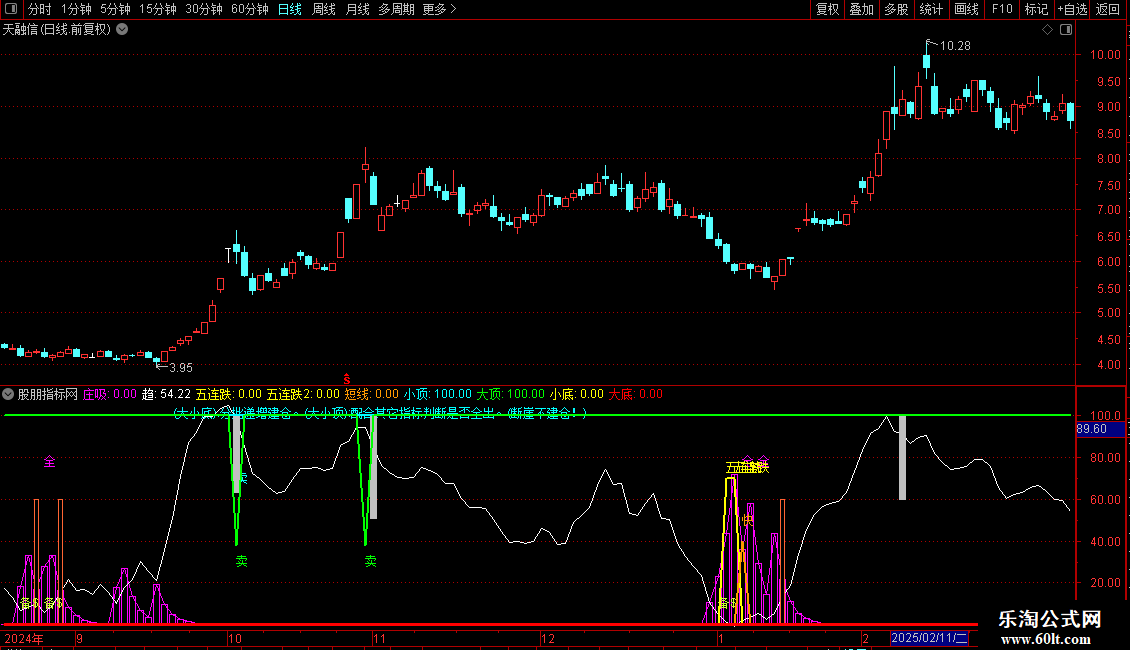Click the first green 卖 signal label
The height and width of the screenshot is (650, 1130).
pyautogui.click(x=241, y=561)
